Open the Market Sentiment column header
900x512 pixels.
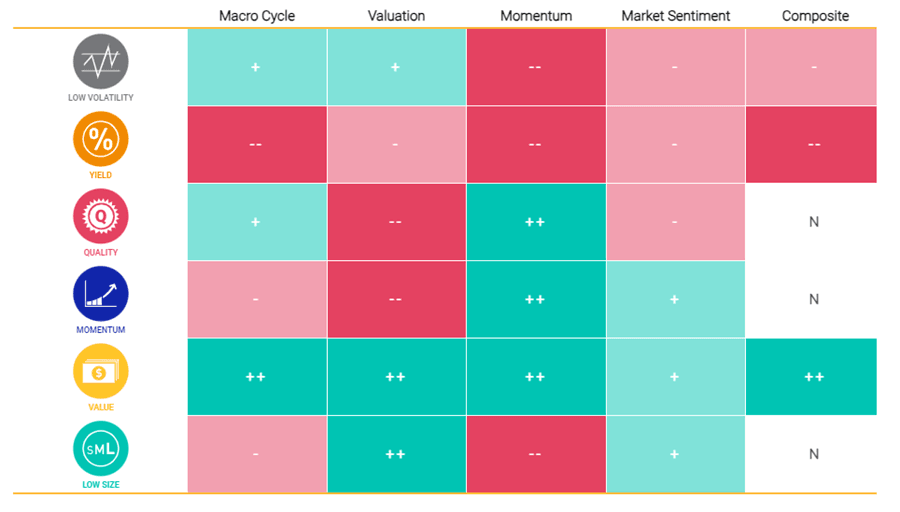point(675,16)
